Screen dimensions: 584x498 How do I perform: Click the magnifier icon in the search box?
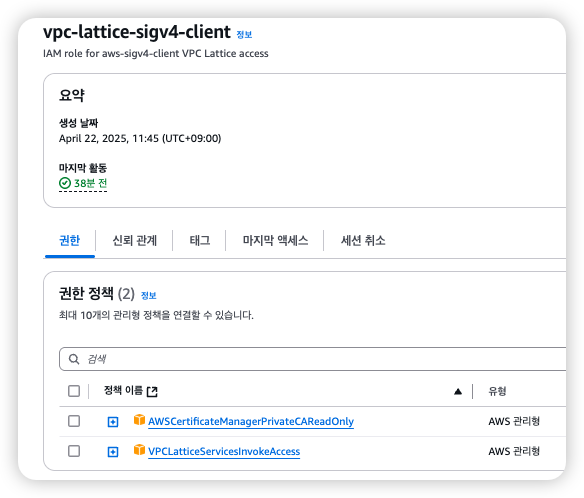tap(74, 359)
